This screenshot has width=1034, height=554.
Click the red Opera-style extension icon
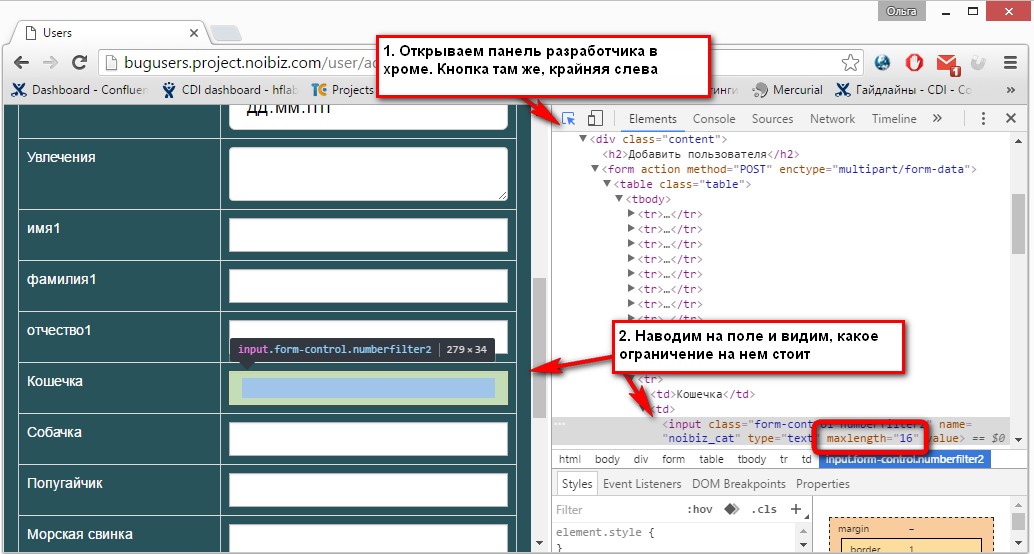914,63
